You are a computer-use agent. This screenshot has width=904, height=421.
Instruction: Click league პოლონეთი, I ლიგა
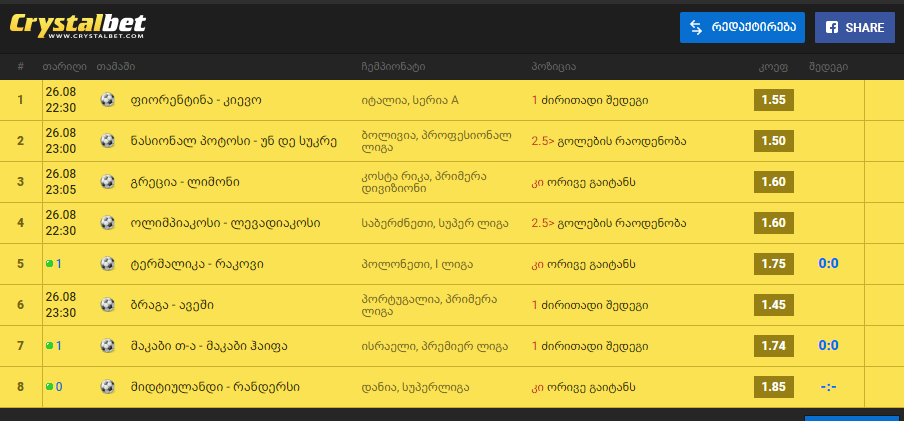tap(417, 264)
